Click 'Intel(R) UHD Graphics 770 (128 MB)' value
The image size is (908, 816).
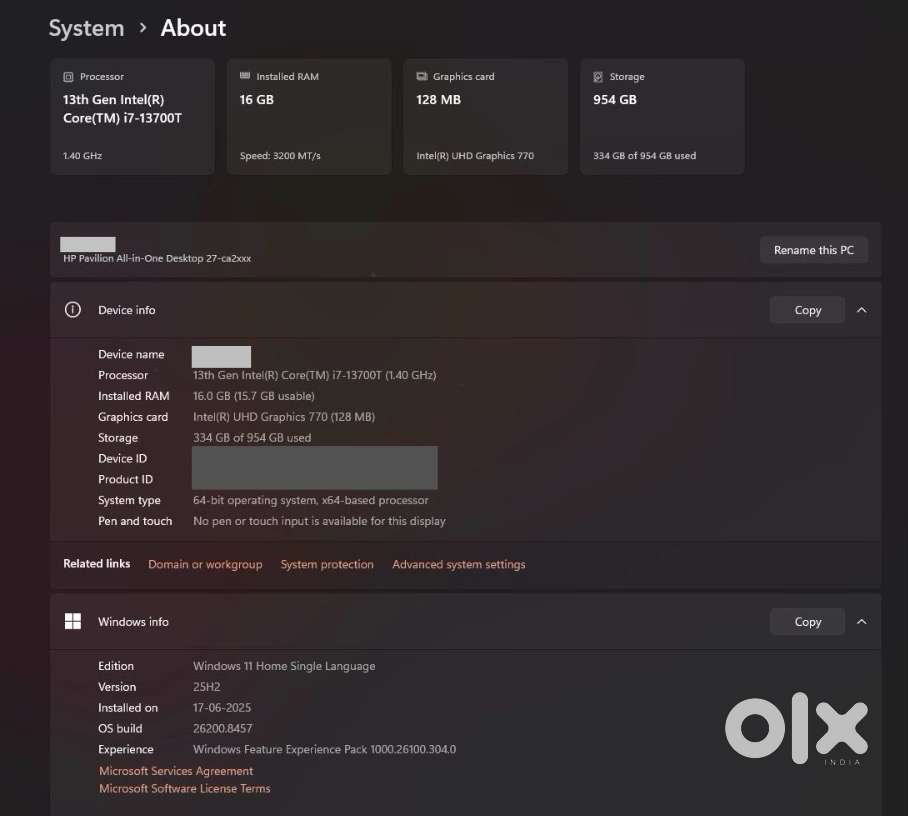click(284, 417)
